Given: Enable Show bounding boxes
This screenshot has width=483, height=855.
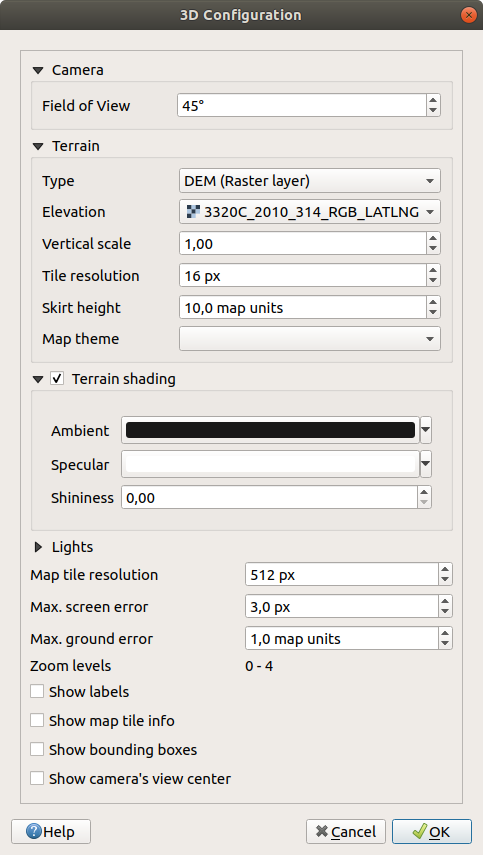Looking at the screenshot, I should coord(37,749).
